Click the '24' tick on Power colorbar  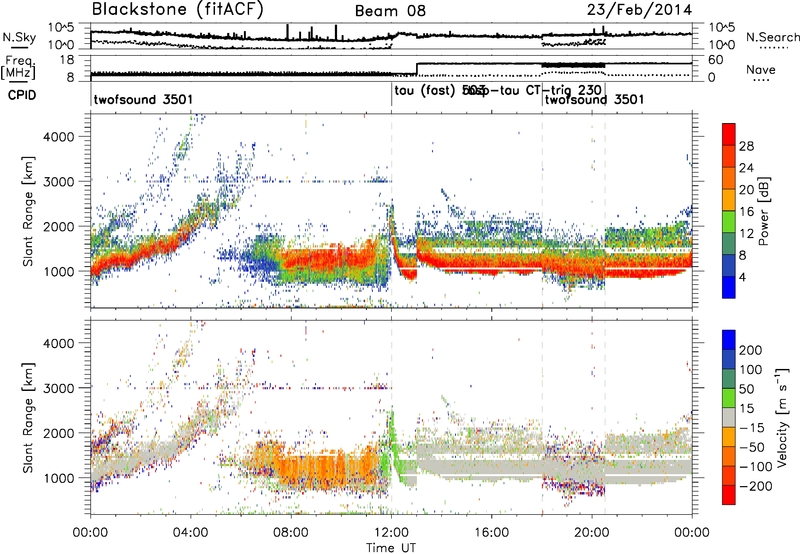tap(746, 168)
